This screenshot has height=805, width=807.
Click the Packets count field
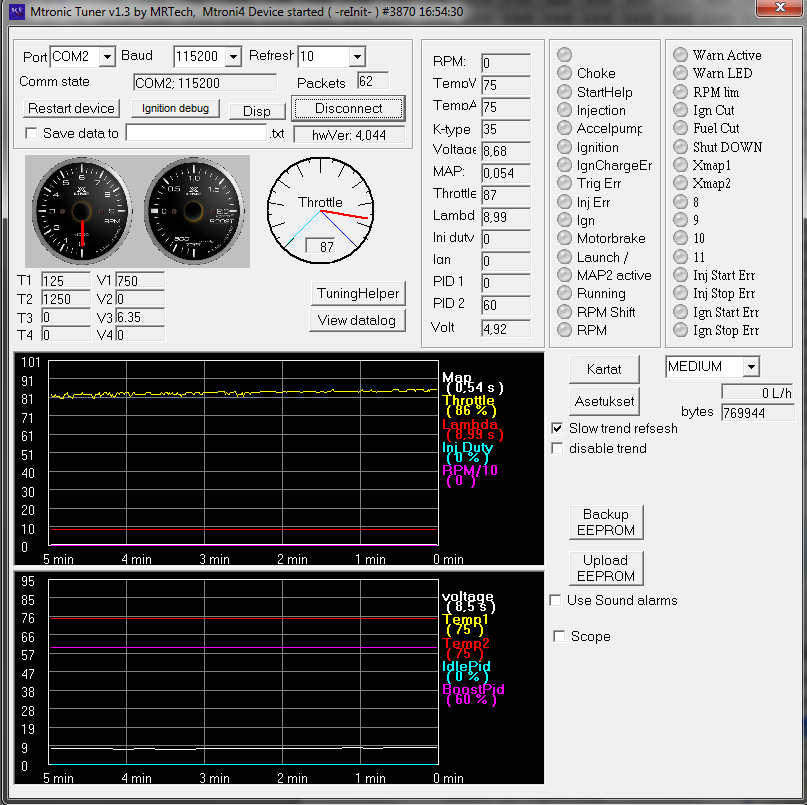click(373, 81)
